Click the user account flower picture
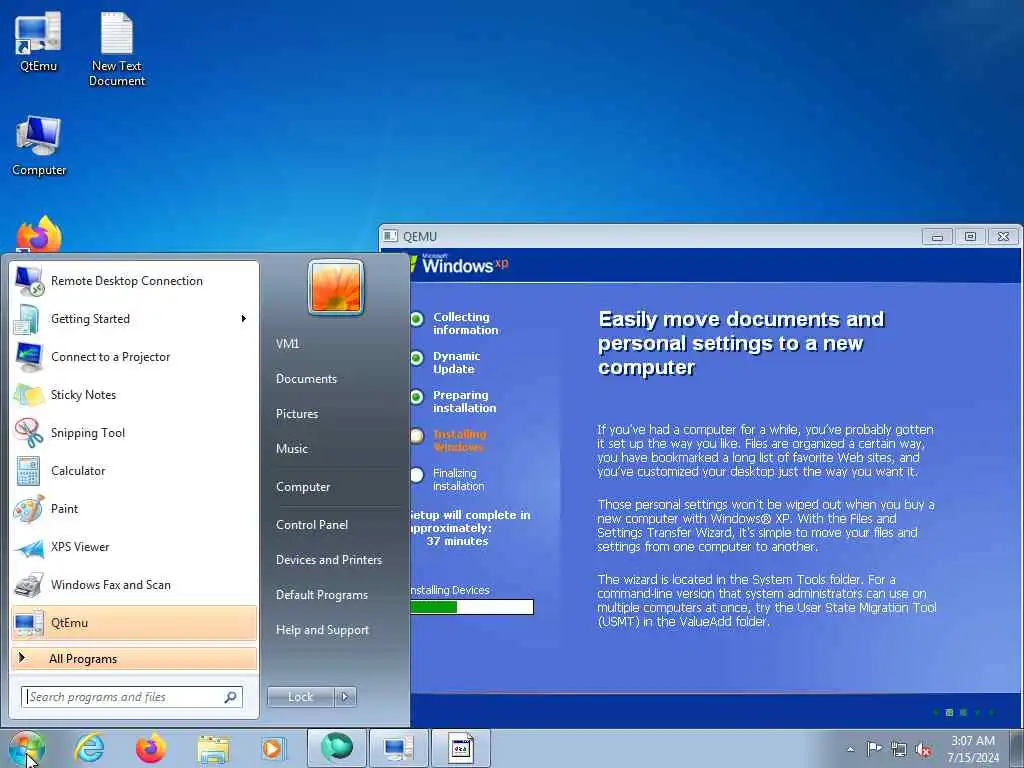1024x768 pixels. pyautogui.click(x=336, y=287)
